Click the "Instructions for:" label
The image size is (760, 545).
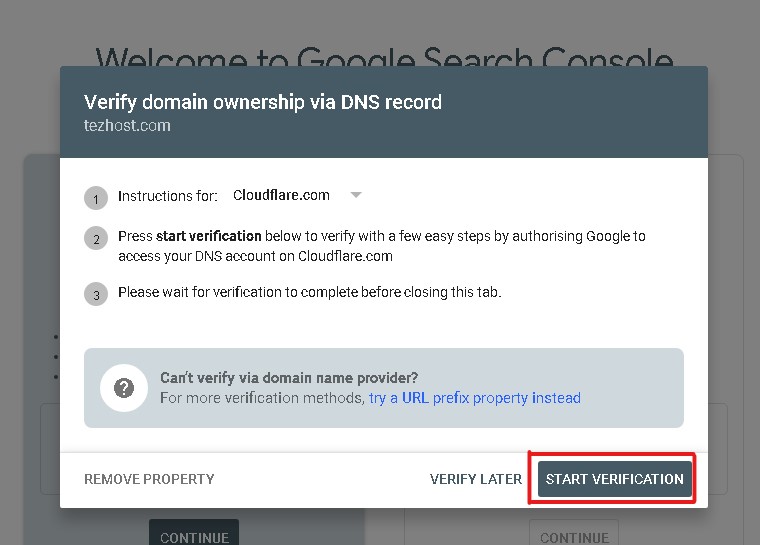(x=168, y=196)
